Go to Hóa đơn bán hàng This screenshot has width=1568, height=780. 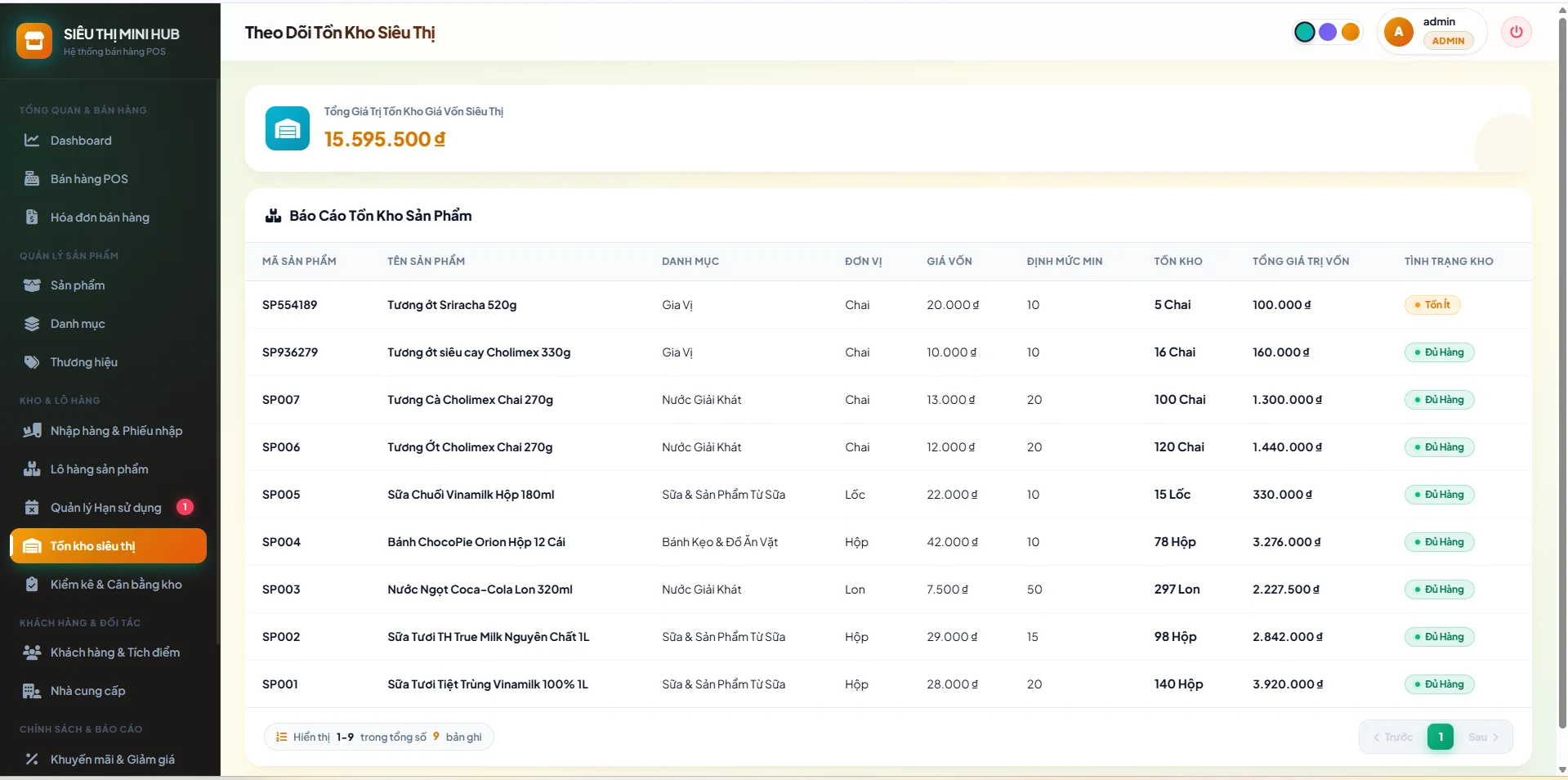click(x=109, y=217)
